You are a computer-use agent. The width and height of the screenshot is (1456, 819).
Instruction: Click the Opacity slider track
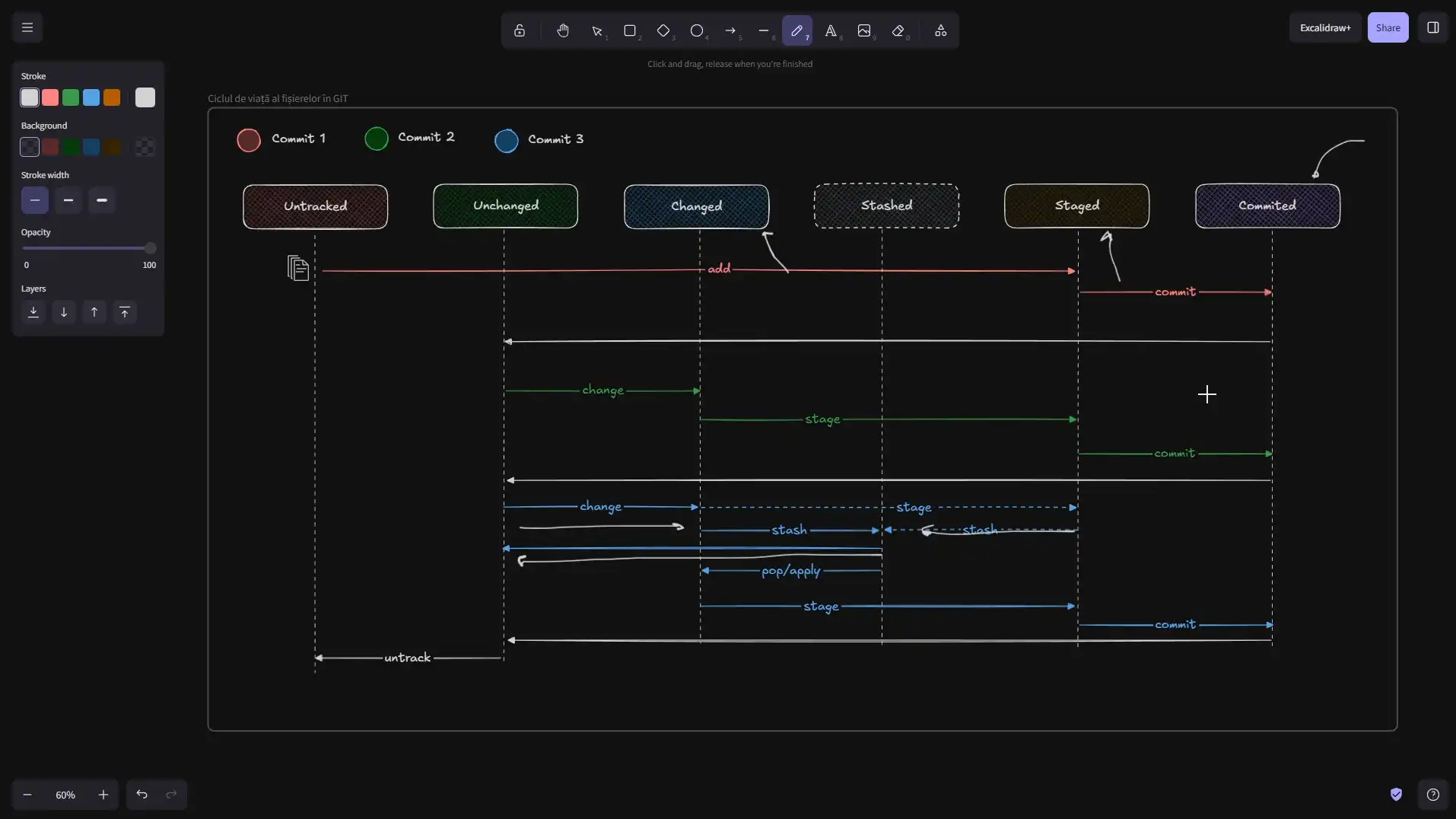(88, 248)
